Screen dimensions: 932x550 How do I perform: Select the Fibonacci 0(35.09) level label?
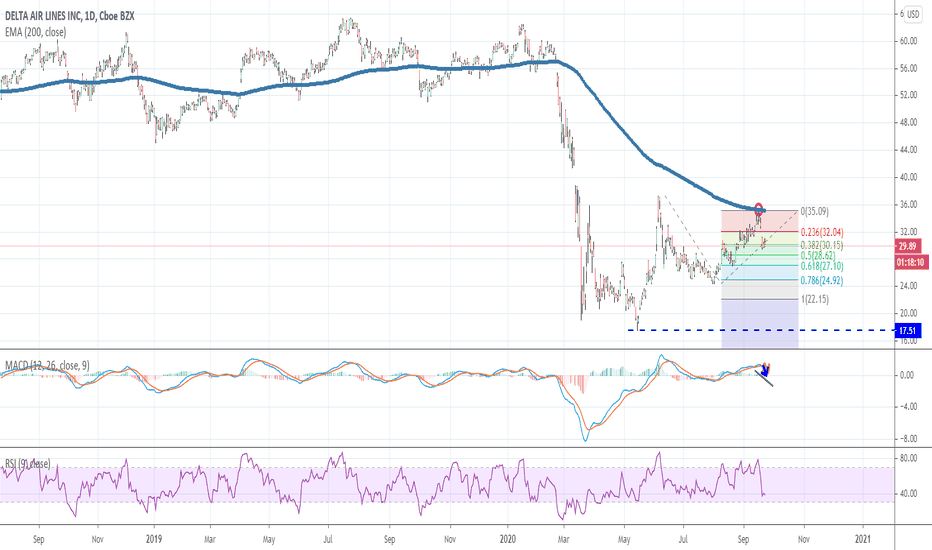pos(814,211)
